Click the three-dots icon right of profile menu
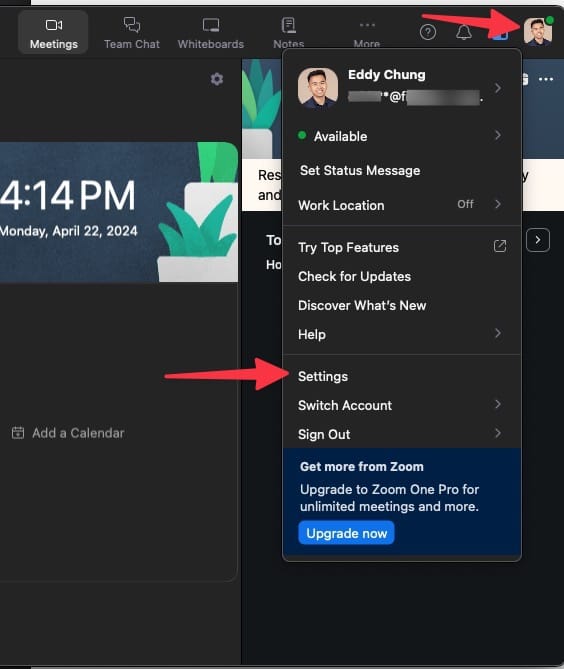The width and height of the screenshot is (564, 669). point(546,79)
